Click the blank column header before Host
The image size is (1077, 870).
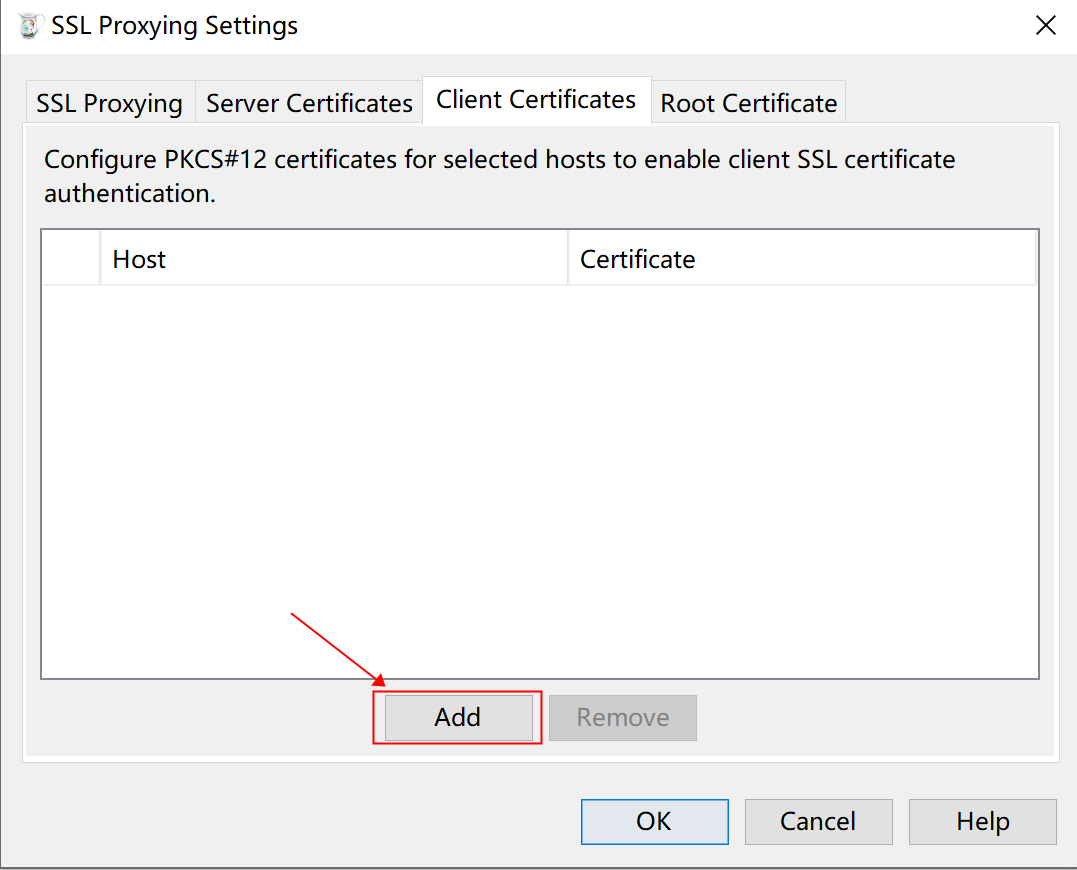71,259
